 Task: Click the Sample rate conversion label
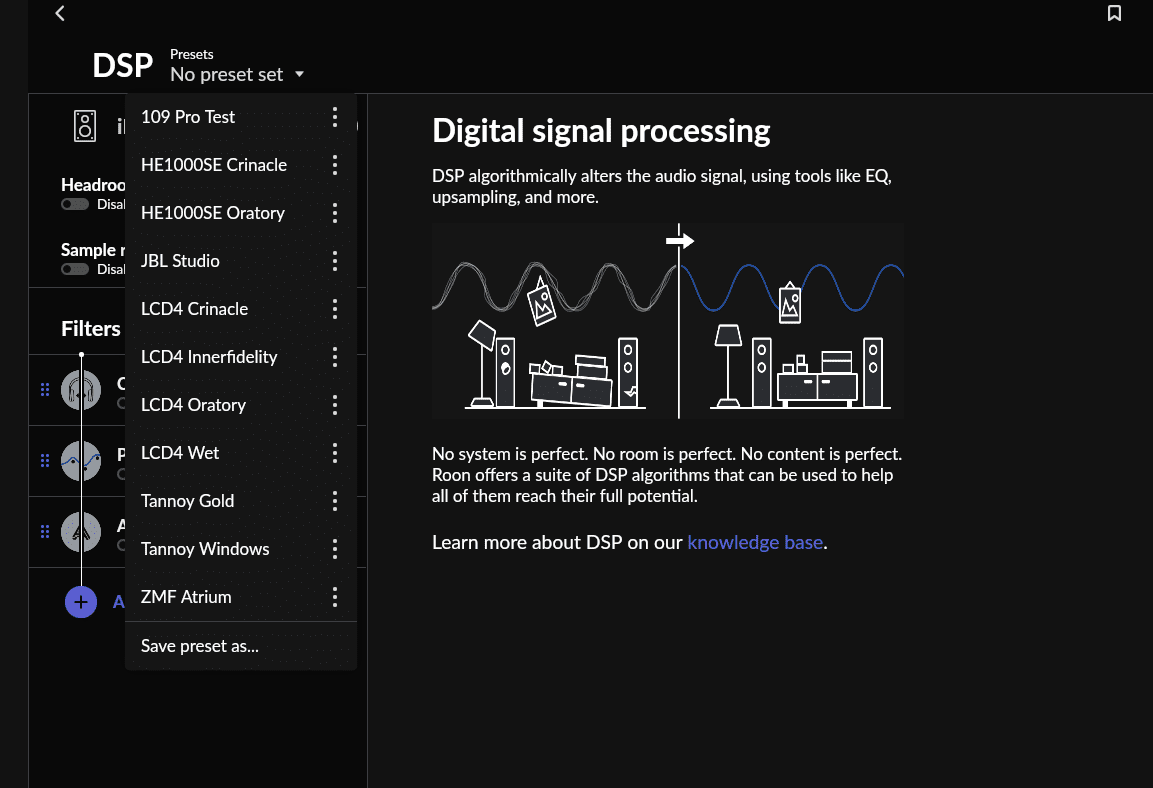point(93,250)
